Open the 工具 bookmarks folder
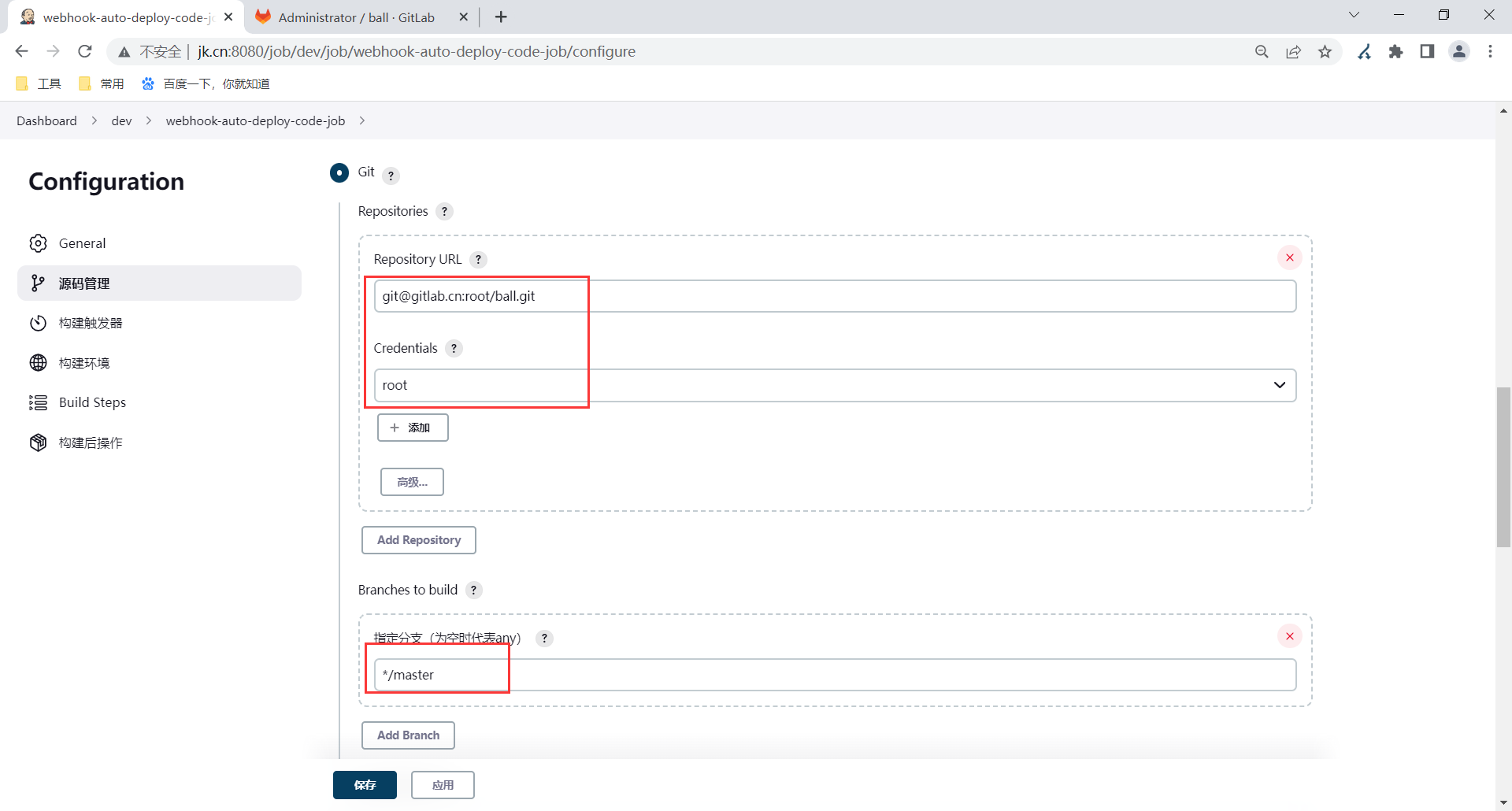Image resolution: width=1512 pixels, height=811 pixels. (39, 83)
